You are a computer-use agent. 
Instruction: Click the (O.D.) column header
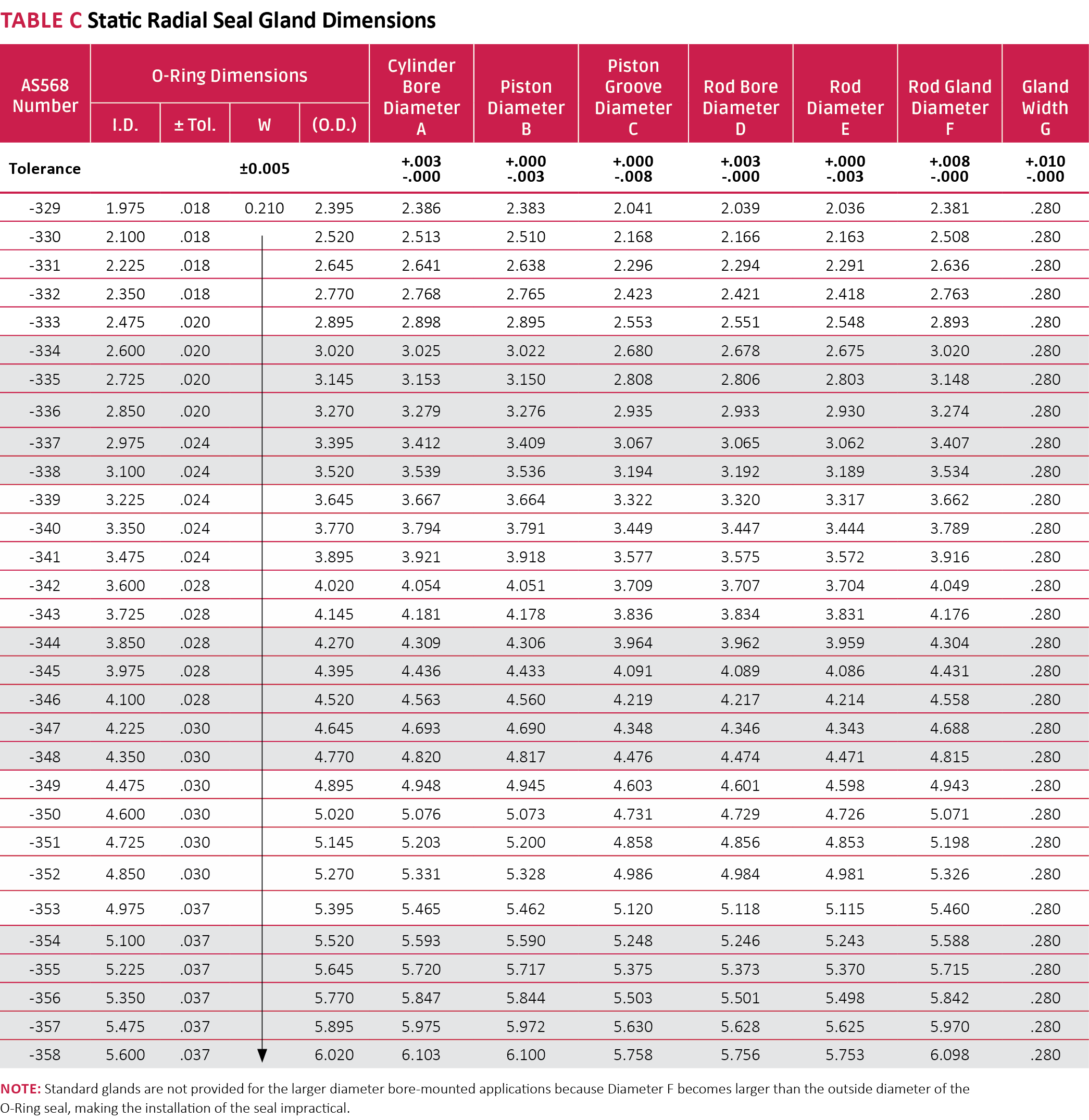click(x=334, y=124)
